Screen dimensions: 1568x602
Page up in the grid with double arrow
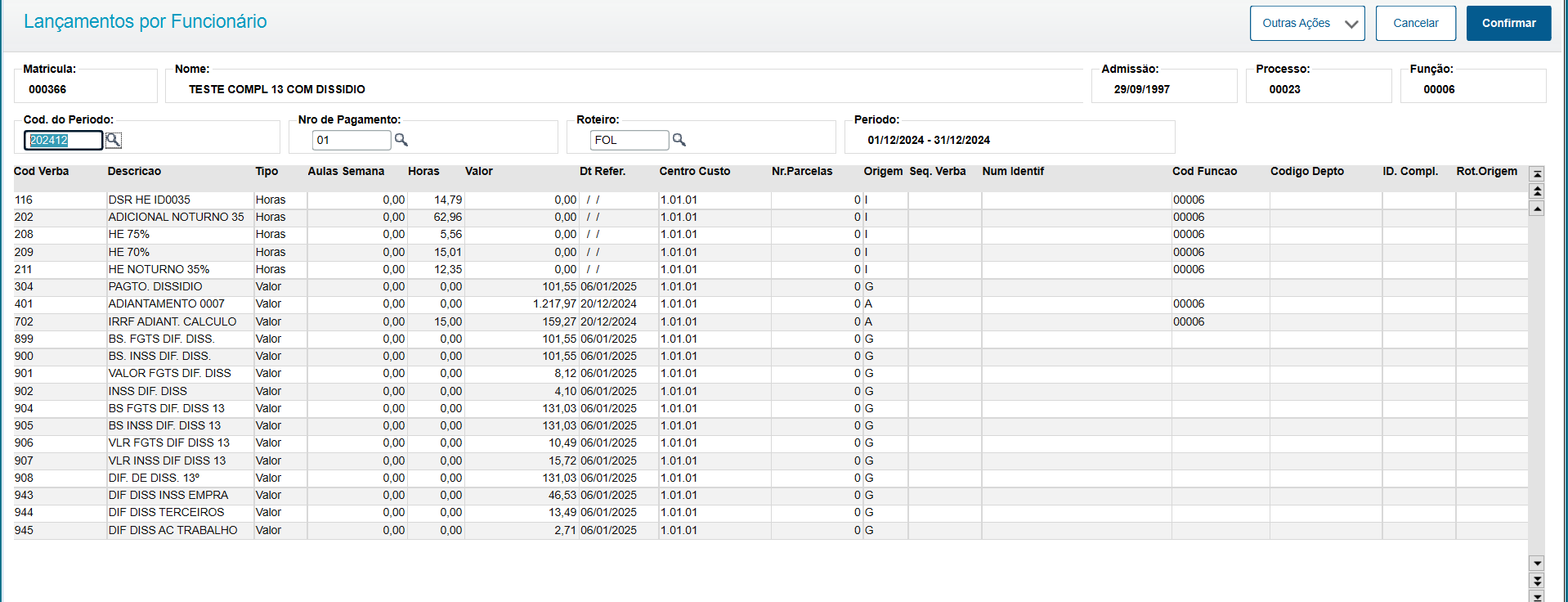(x=1537, y=191)
